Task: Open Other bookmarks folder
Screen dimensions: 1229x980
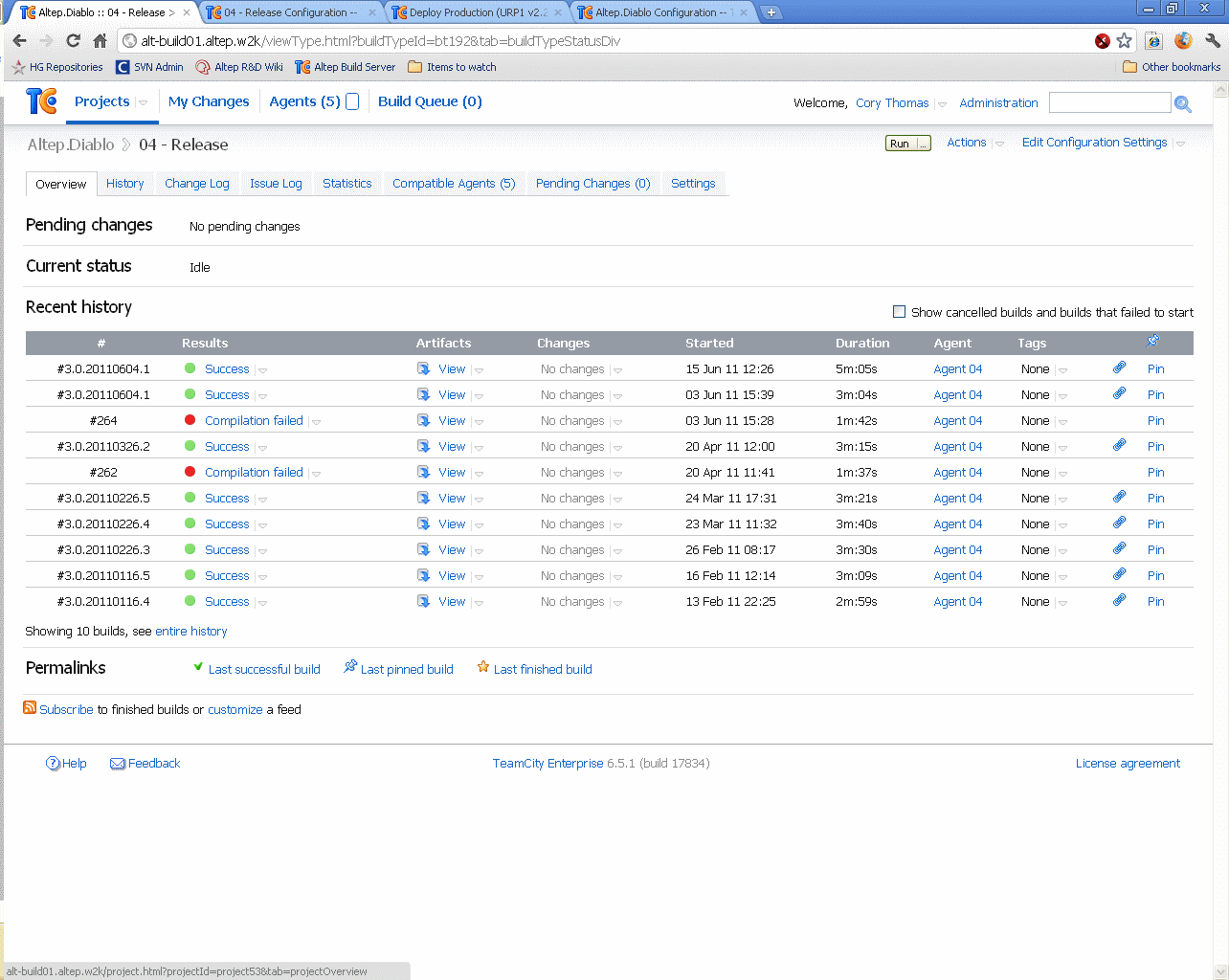Action: pyautogui.click(x=1172, y=67)
